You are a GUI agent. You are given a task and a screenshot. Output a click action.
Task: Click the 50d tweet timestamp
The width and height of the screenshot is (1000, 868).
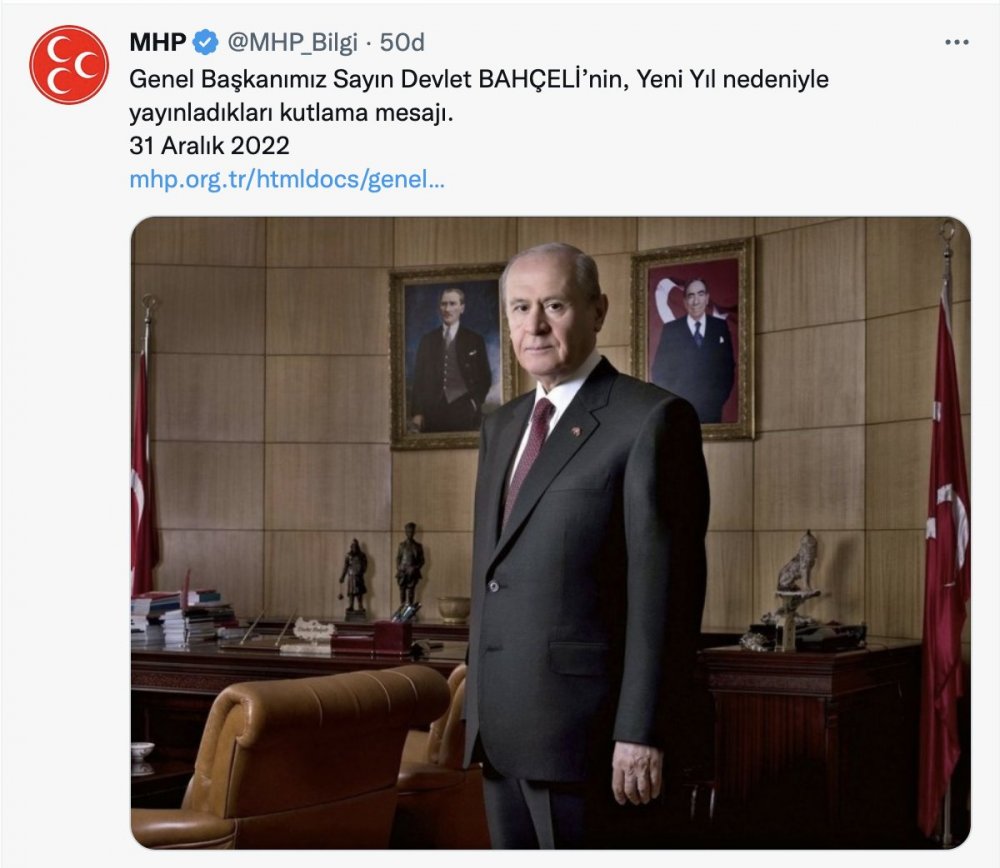(x=402, y=43)
